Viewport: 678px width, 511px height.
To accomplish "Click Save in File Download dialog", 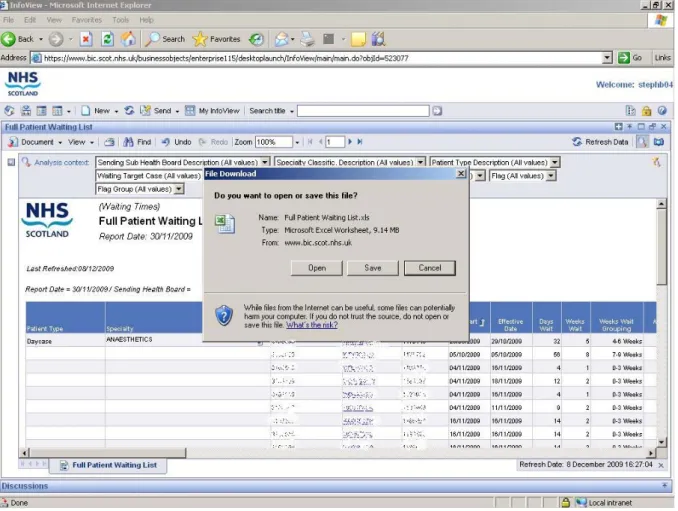I will (x=373, y=268).
